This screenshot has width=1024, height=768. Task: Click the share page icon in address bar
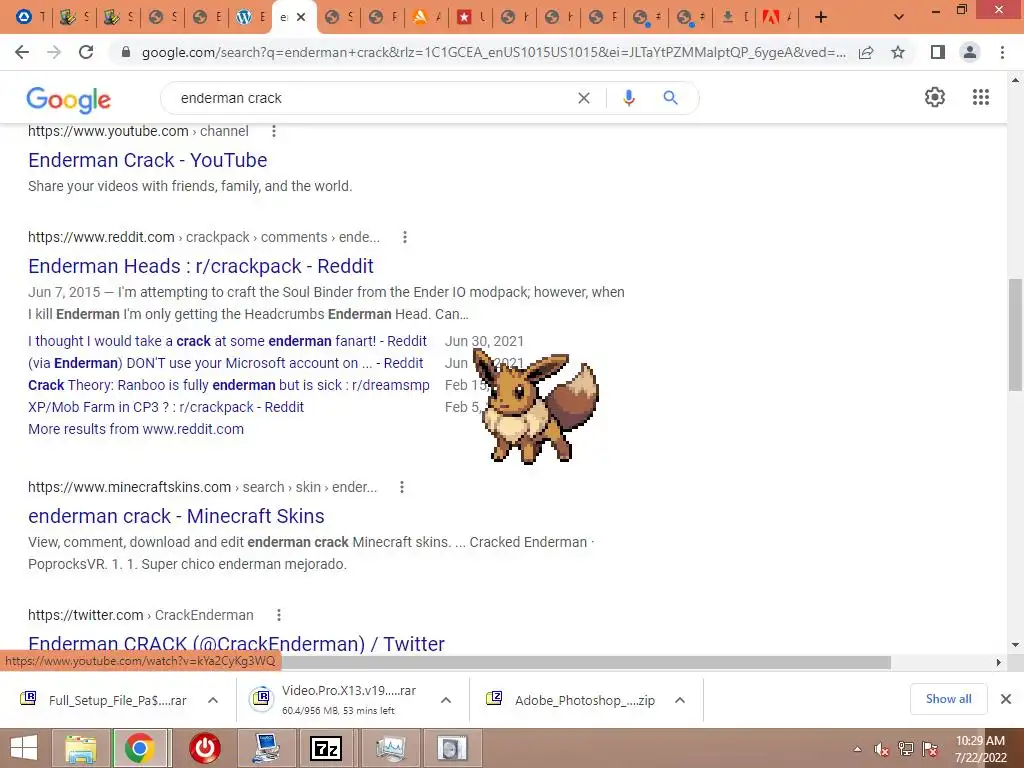[x=866, y=52]
